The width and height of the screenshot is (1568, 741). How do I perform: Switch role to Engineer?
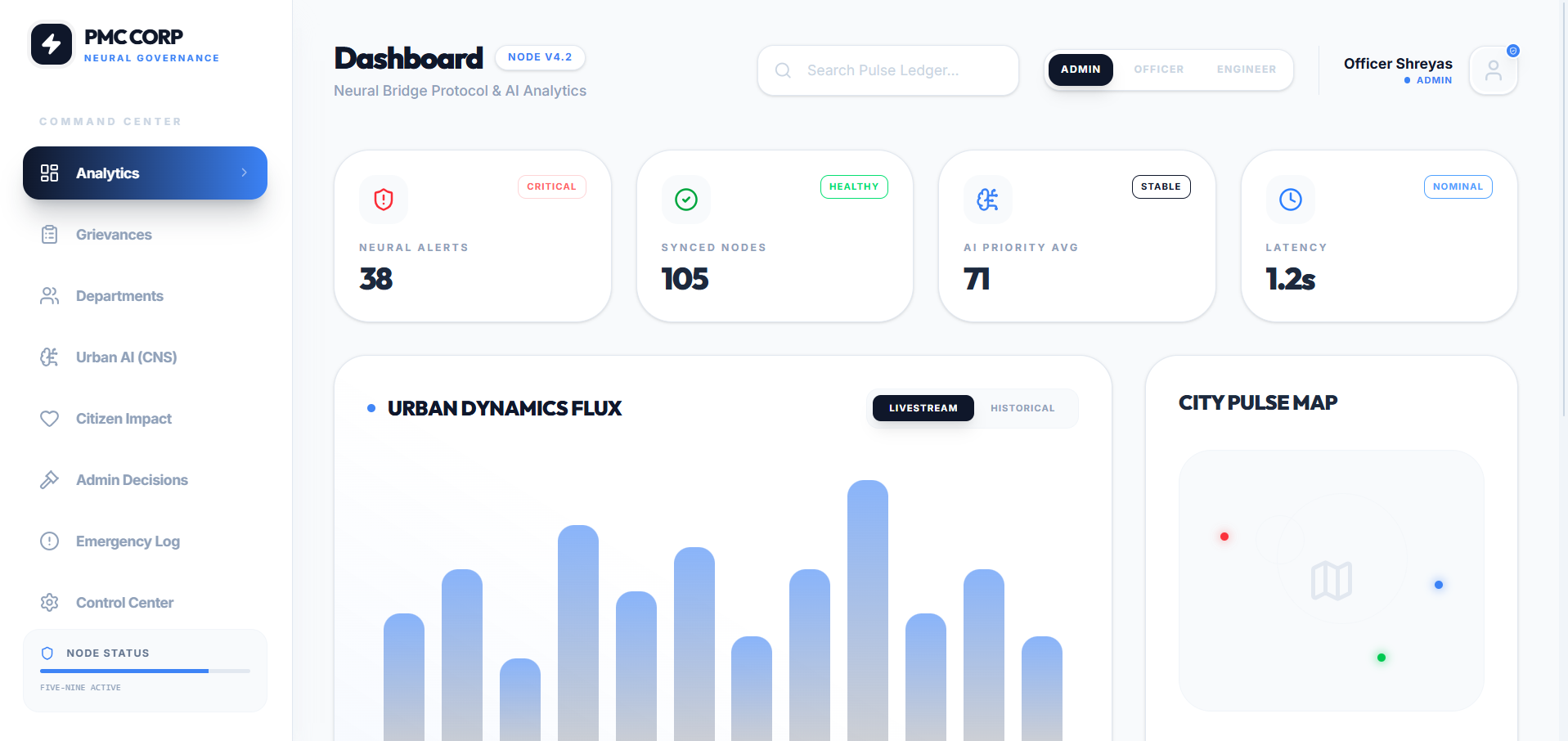click(x=1246, y=70)
